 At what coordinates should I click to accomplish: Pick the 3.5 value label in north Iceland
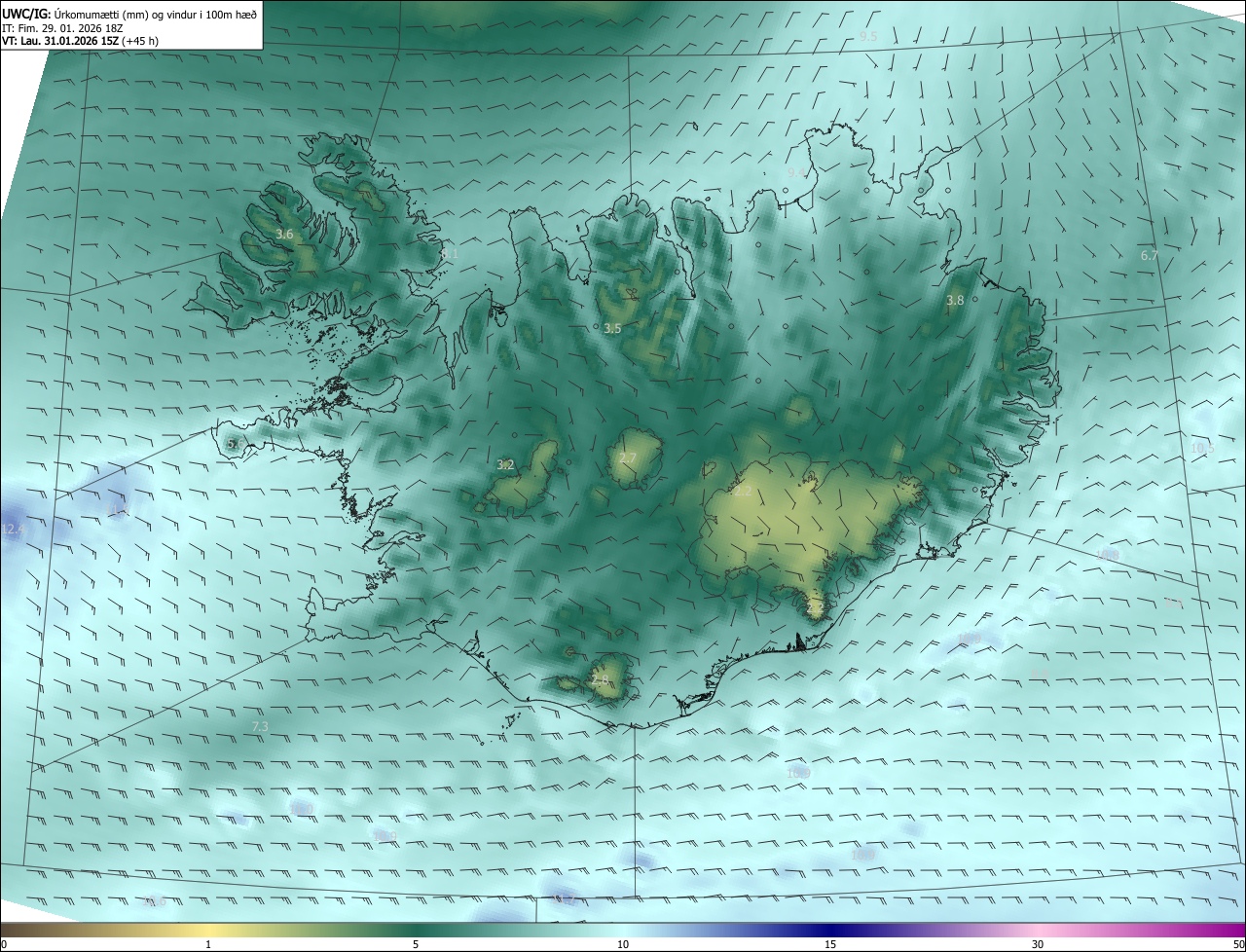click(x=612, y=329)
